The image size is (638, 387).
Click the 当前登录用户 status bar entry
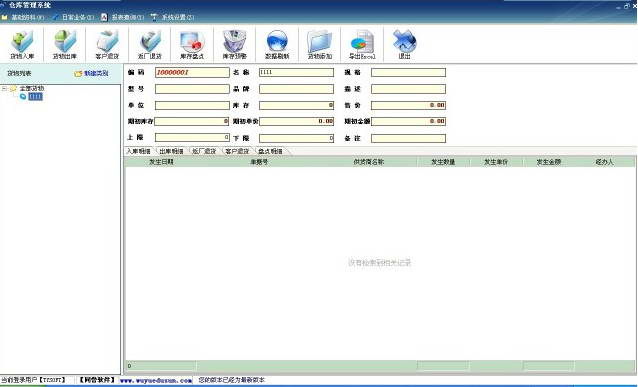click(33, 380)
